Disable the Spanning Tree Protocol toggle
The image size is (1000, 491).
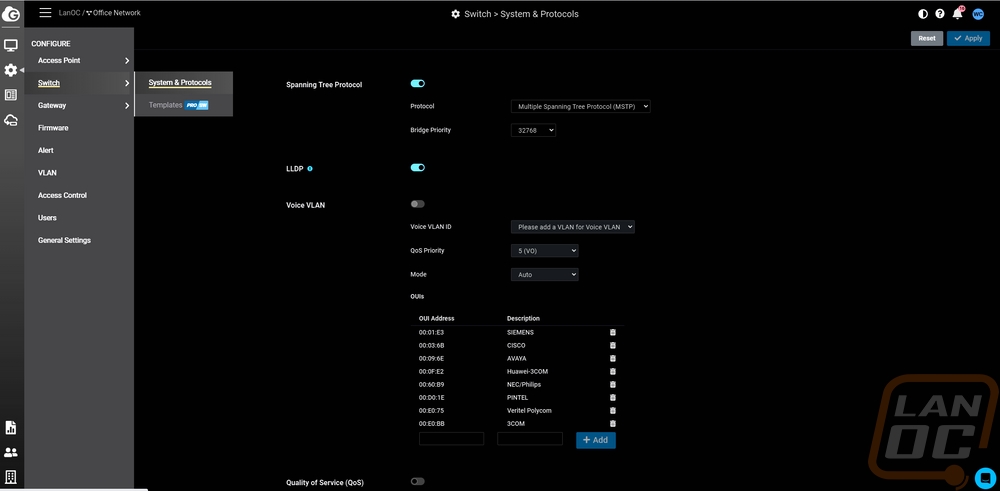(x=417, y=84)
